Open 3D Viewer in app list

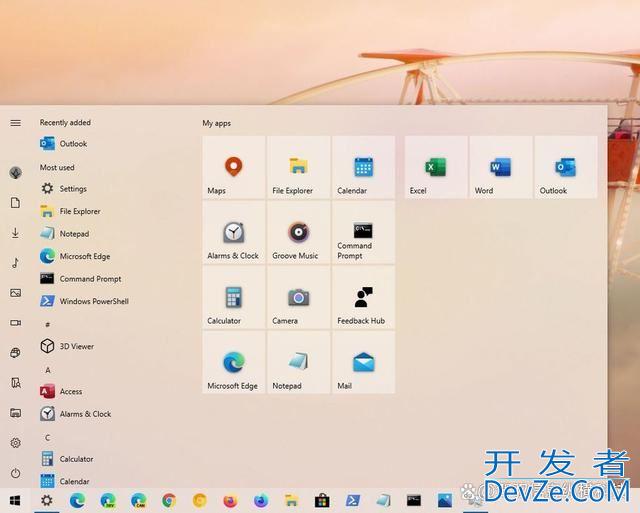coord(67,346)
